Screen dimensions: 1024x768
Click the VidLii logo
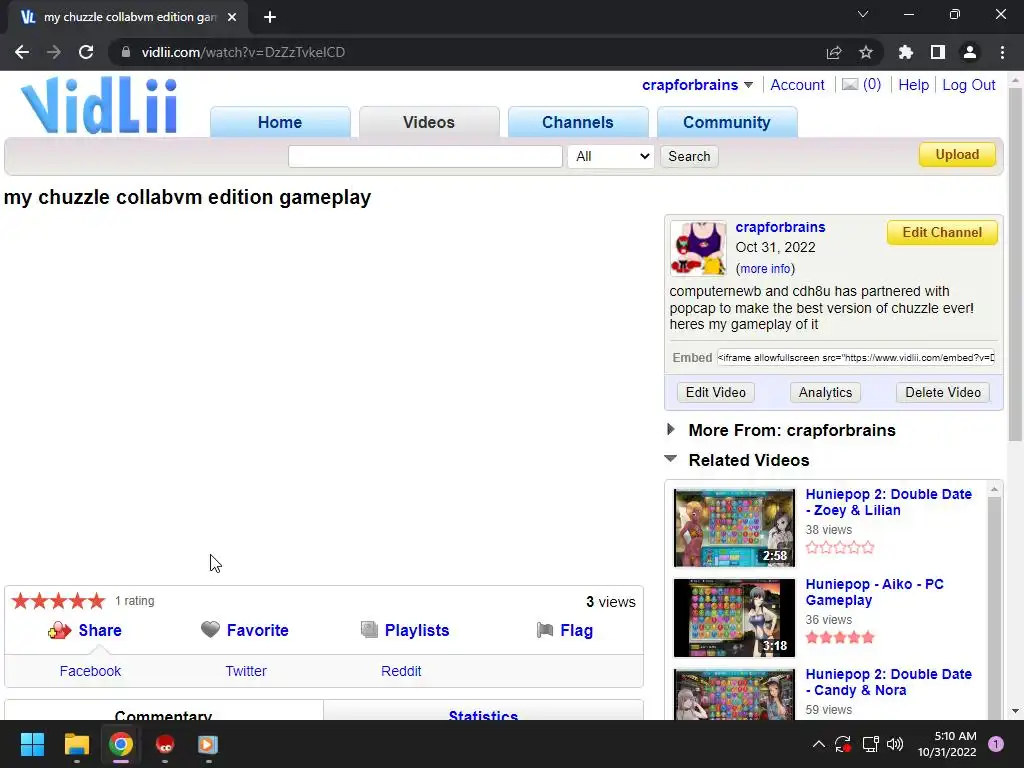pyautogui.click(x=99, y=105)
